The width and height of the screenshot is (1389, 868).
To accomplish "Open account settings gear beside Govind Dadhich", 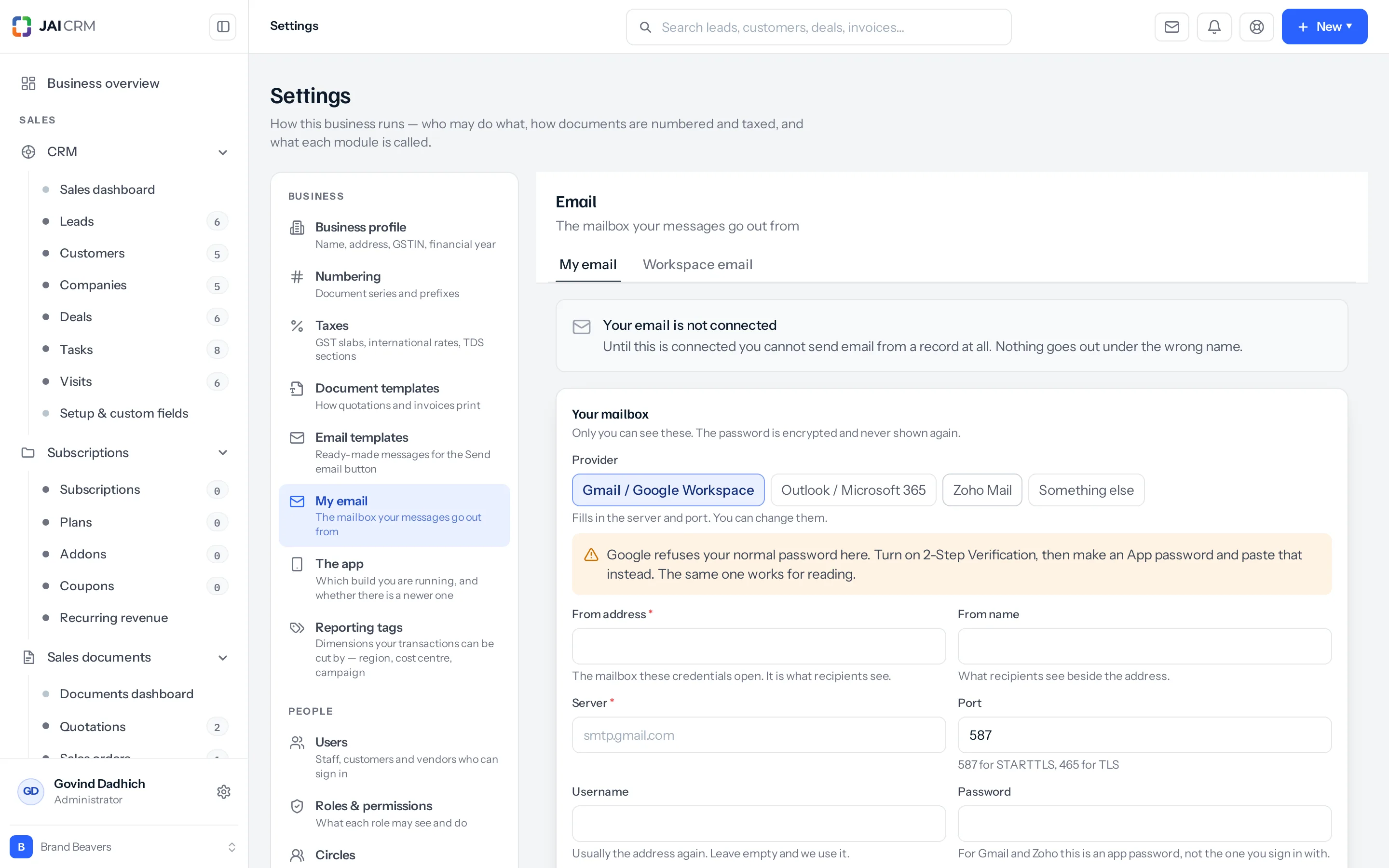I will click(x=223, y=792).
